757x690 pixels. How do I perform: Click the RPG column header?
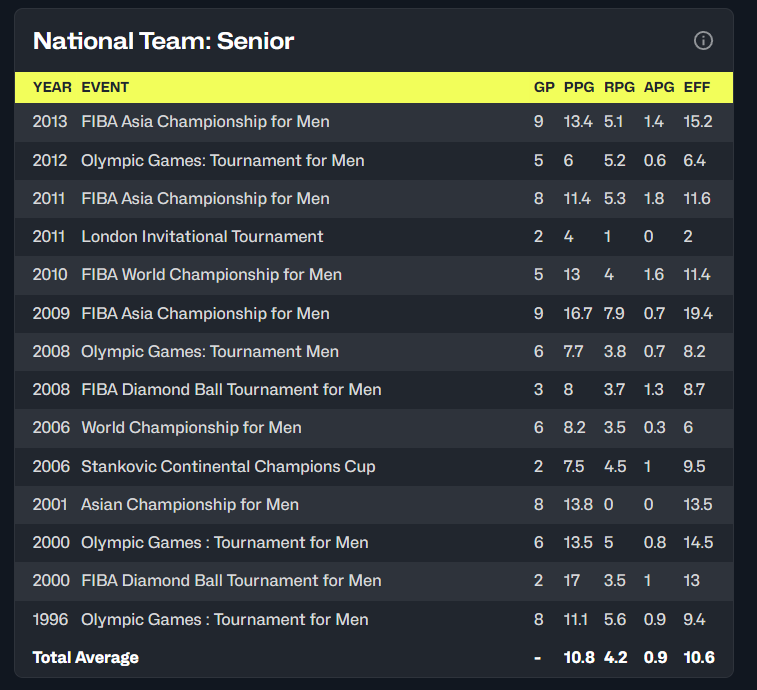pos(619,87)
